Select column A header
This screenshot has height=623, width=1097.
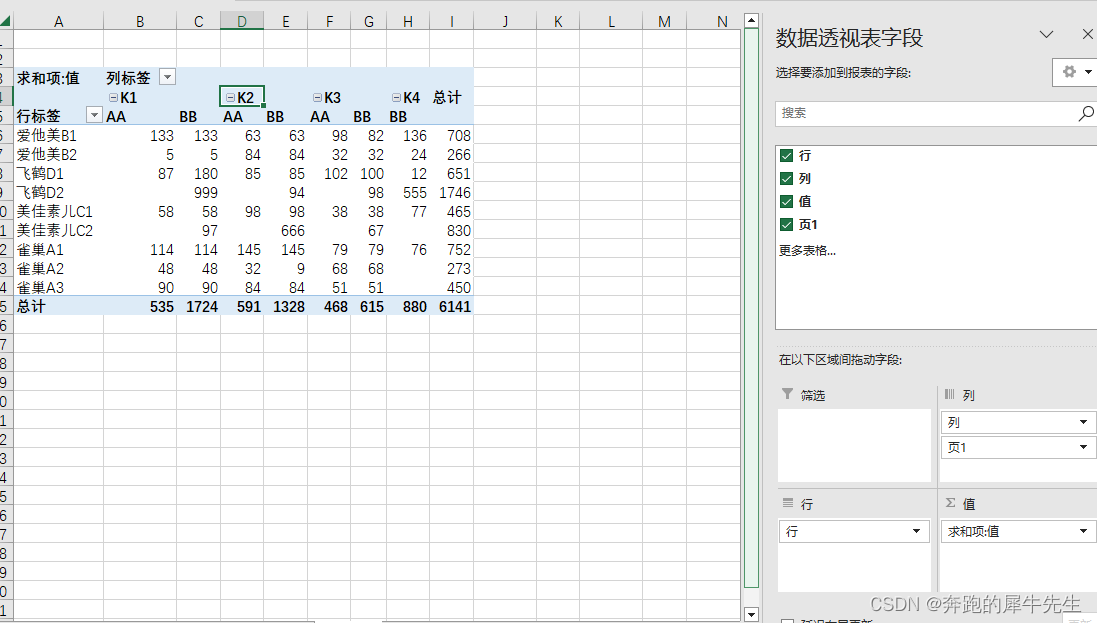(59, 21)
